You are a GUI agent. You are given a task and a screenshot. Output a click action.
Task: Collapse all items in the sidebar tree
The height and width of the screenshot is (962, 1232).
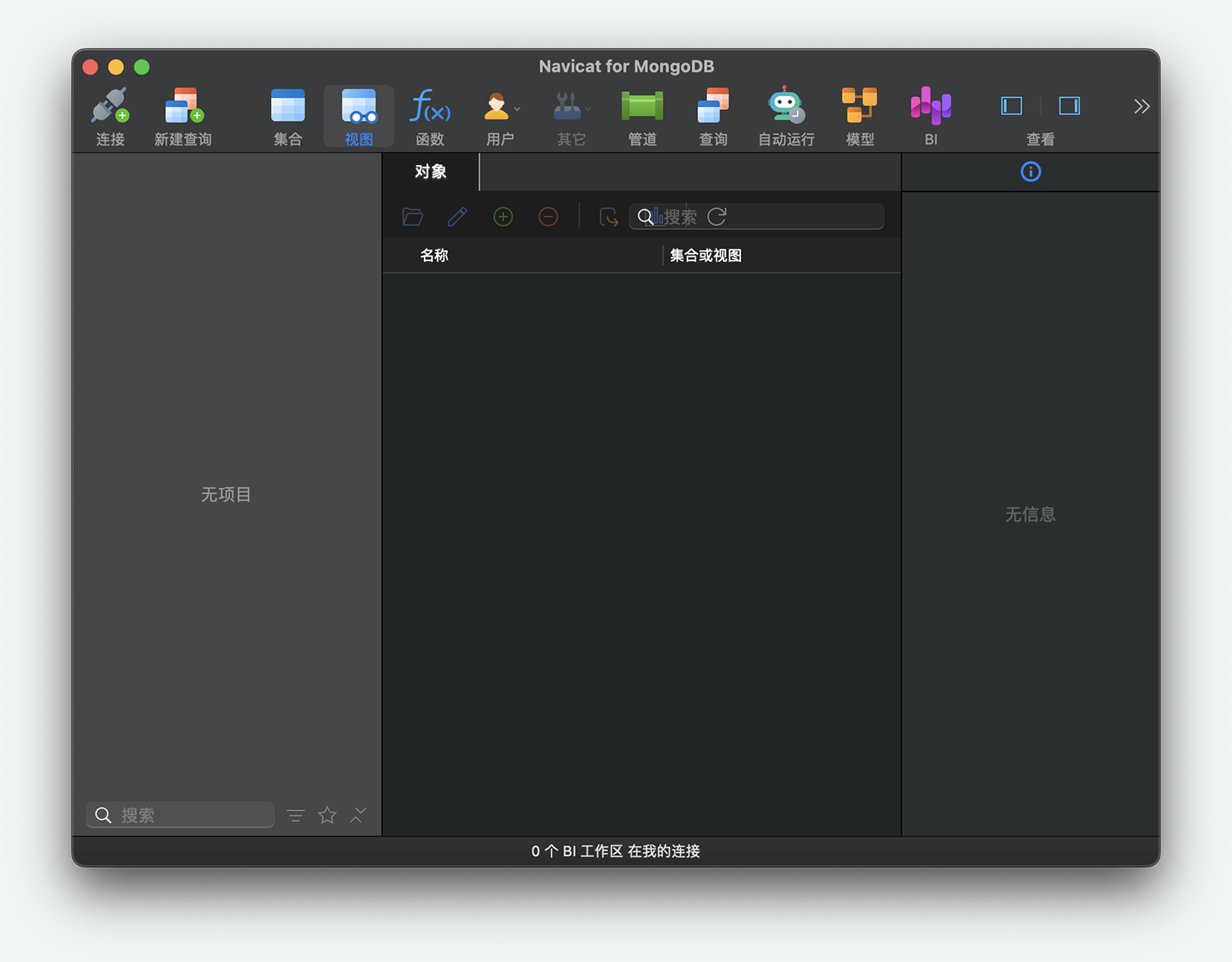pyautogui.click(x=358, y=815)
